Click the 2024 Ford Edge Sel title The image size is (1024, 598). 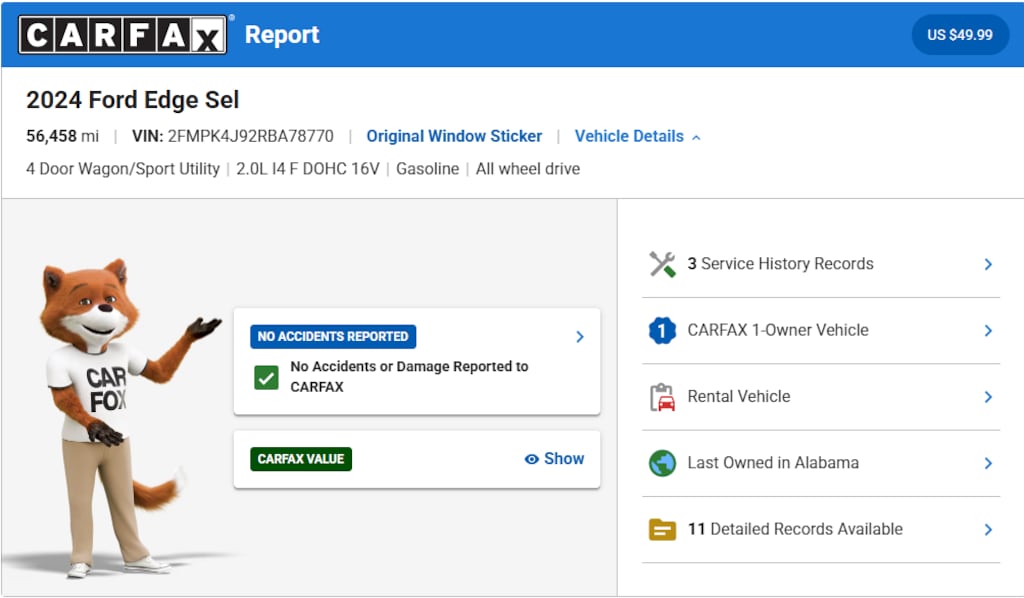[133, 100]
